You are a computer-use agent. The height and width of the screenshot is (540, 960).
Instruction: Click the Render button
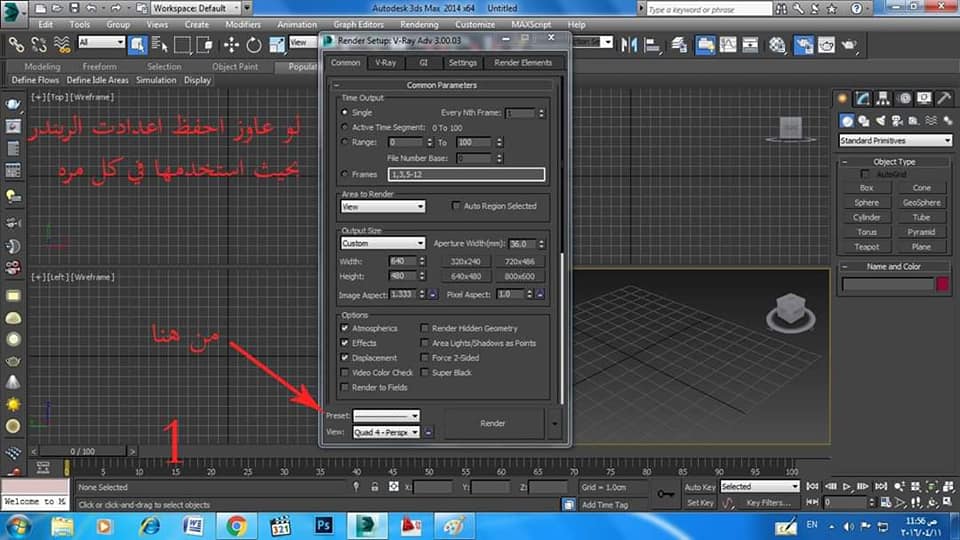tap(492, 423)
